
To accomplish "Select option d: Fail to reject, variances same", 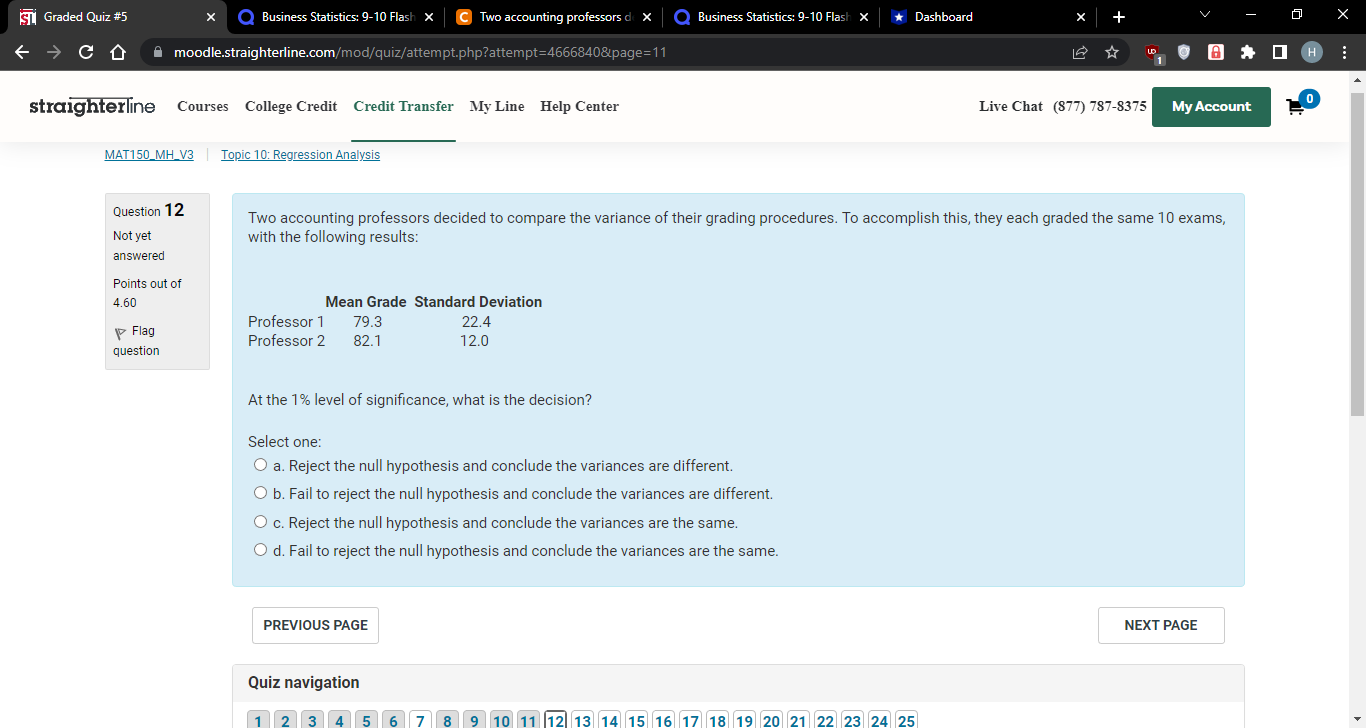I will click(x=261, y=550).
